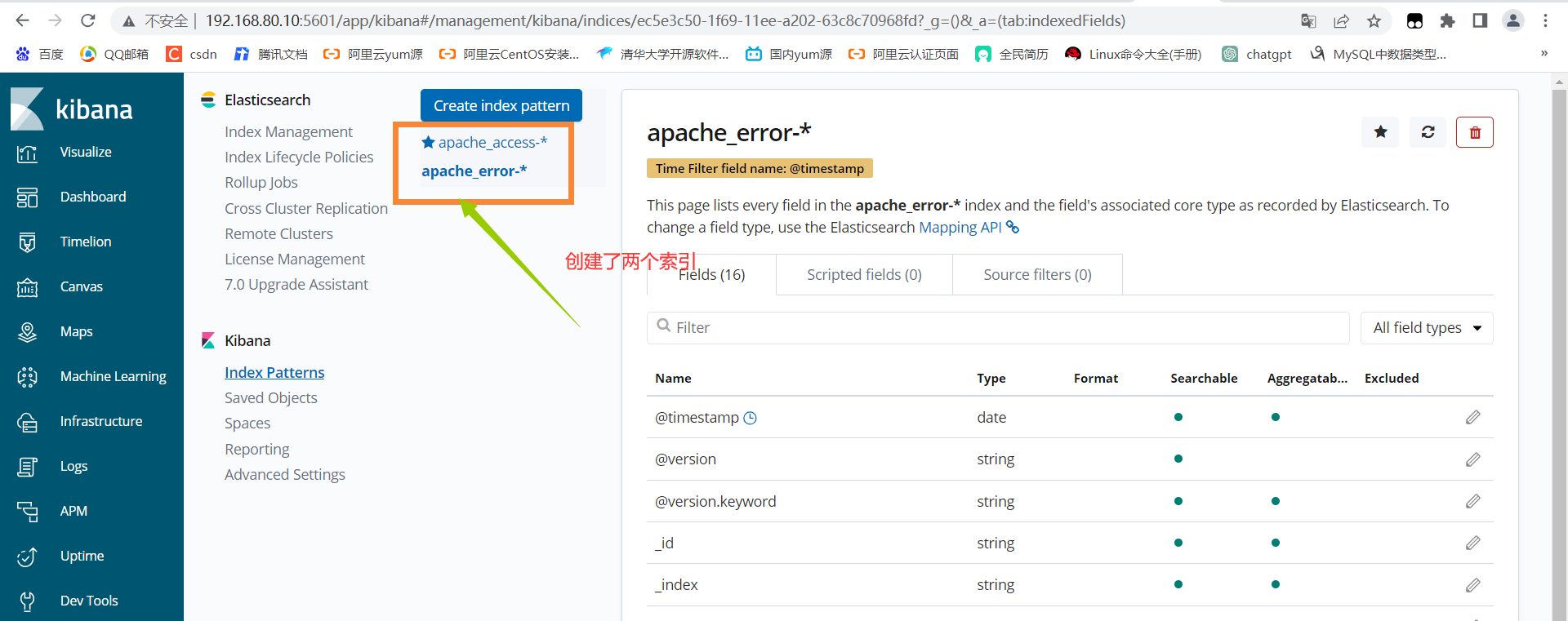The height and width of the screenshot is (621, 1568).
Task: Open Spaces link
Action: tap(247, 424)
